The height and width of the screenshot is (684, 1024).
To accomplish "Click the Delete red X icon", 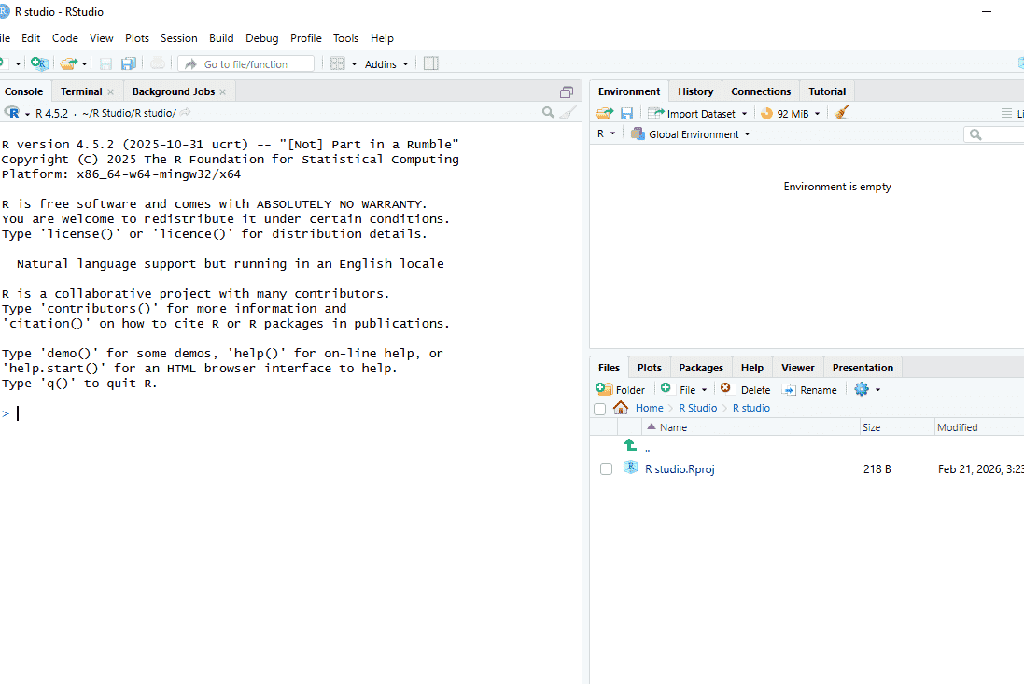I will [725, 388].
